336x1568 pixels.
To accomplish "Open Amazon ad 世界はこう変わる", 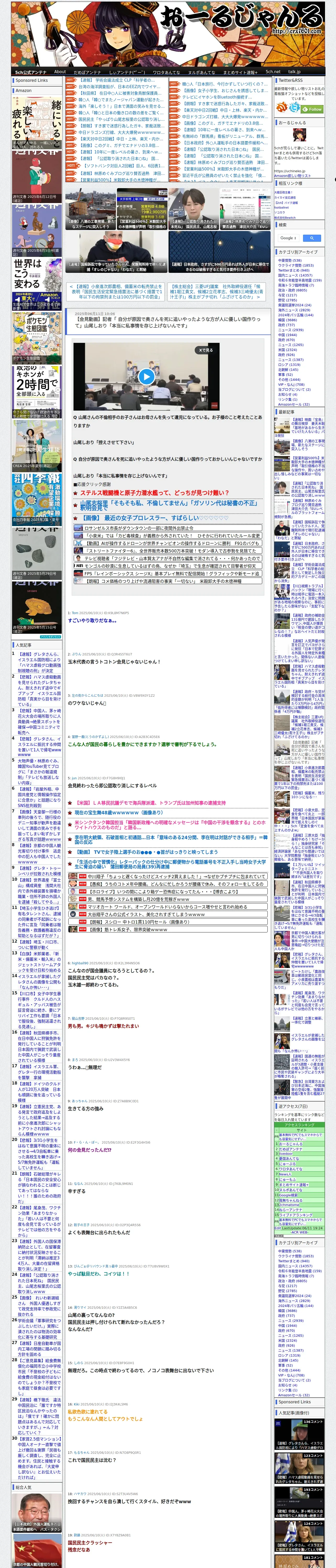I will 37,284.
